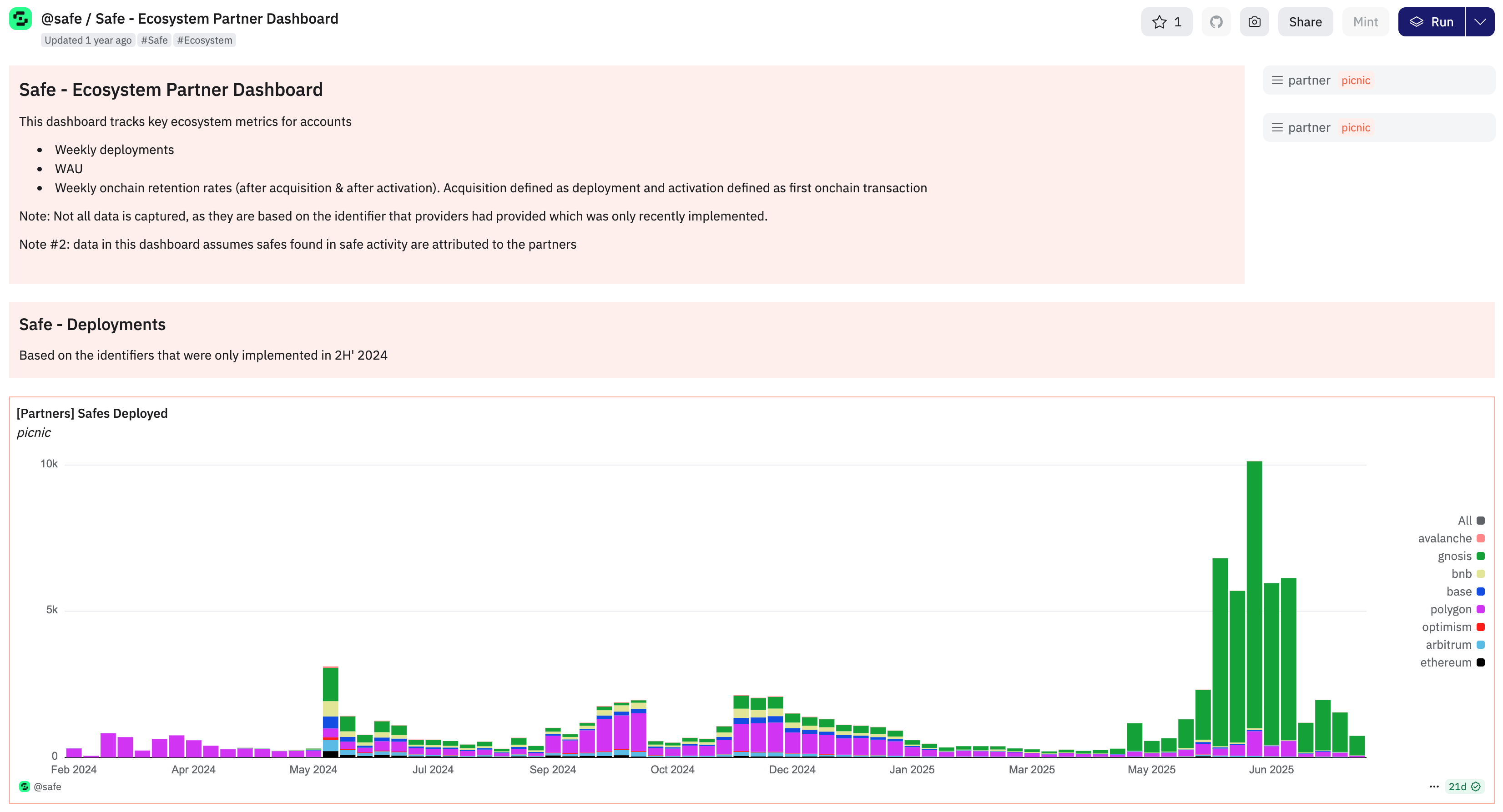Click the first partner list icon
This screenshot has height=812, width=1503.
pyautogui.click(x=1277, y=80)
